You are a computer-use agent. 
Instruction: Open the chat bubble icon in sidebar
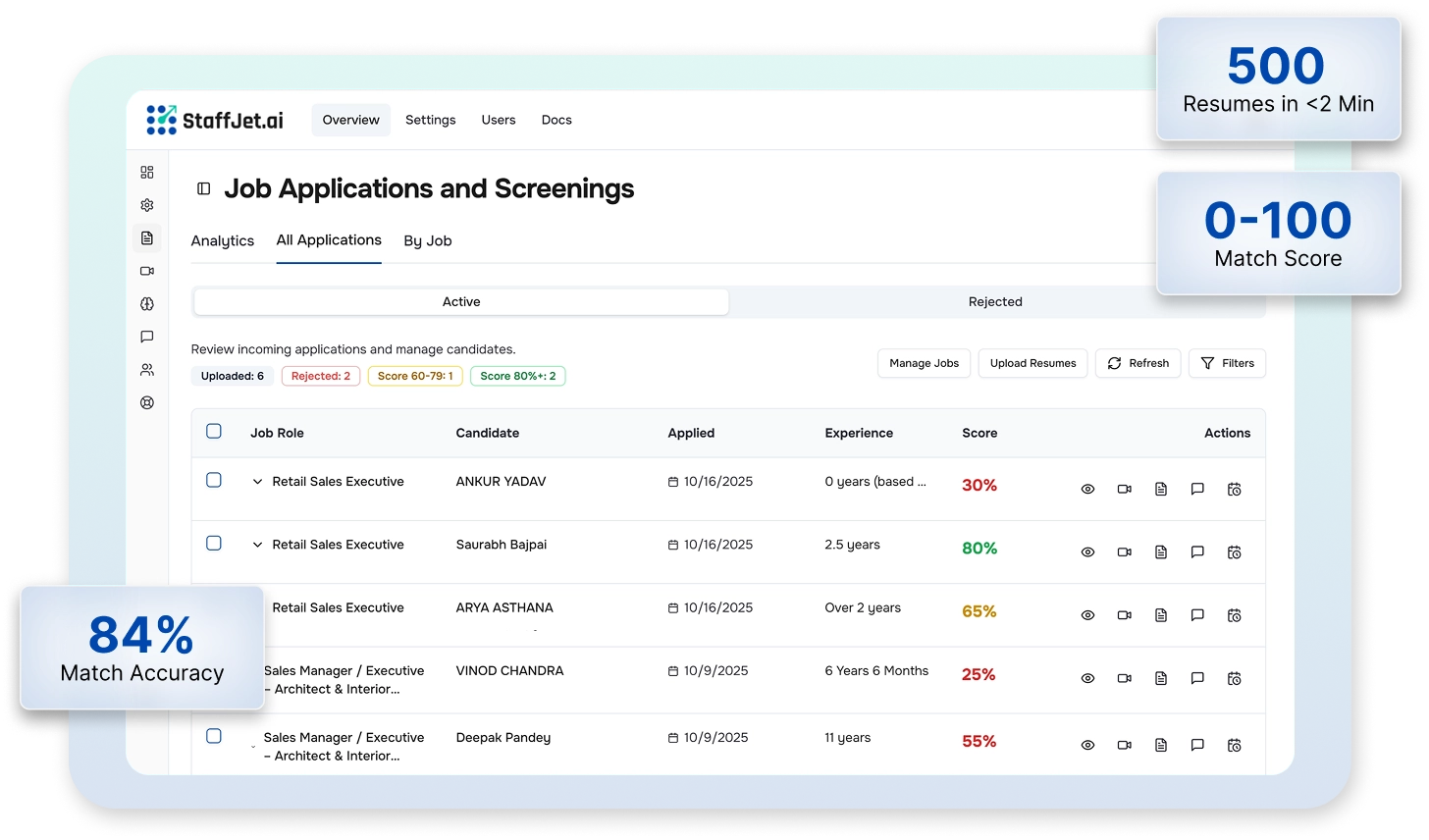(147, 337)
